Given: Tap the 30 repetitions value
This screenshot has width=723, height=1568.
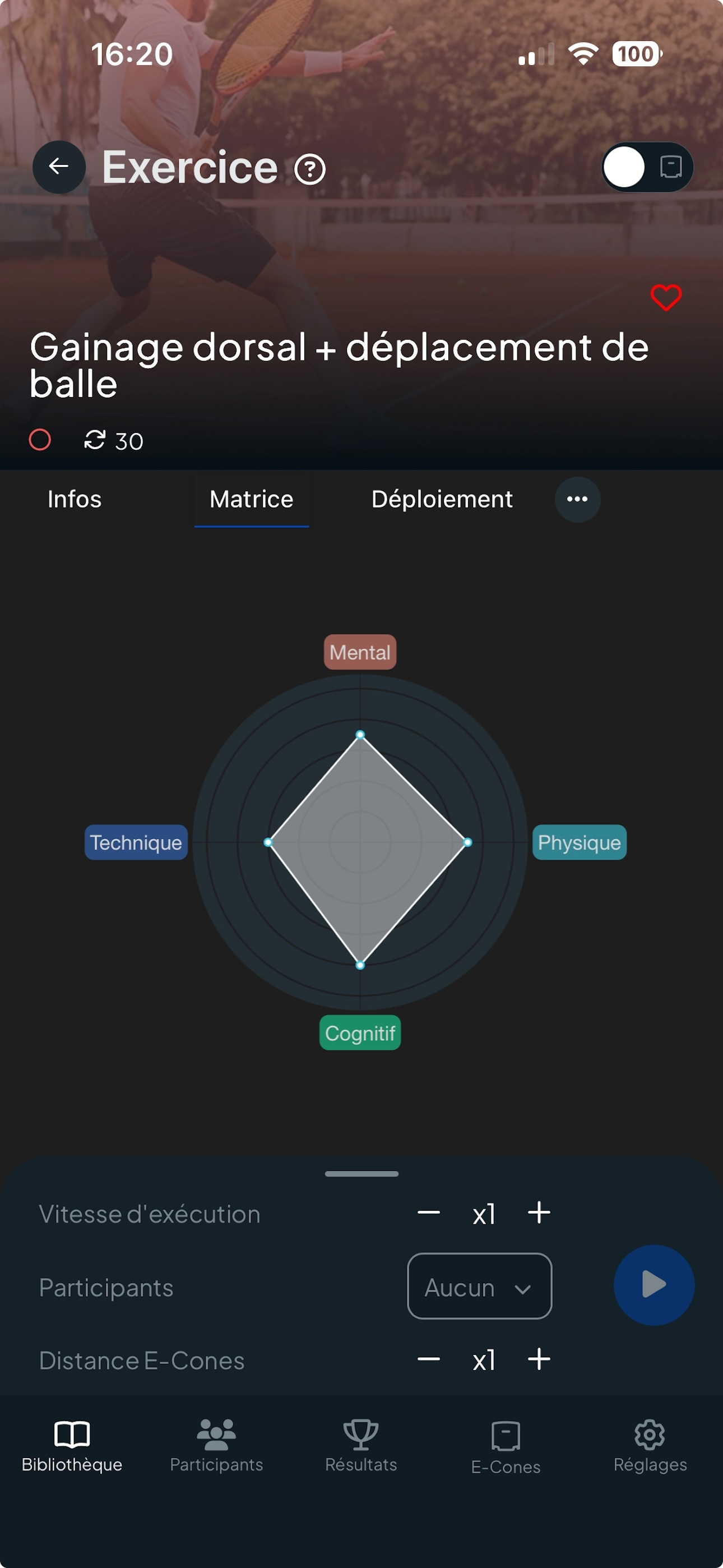Looking at the screenshot, I should pos(129,441).
